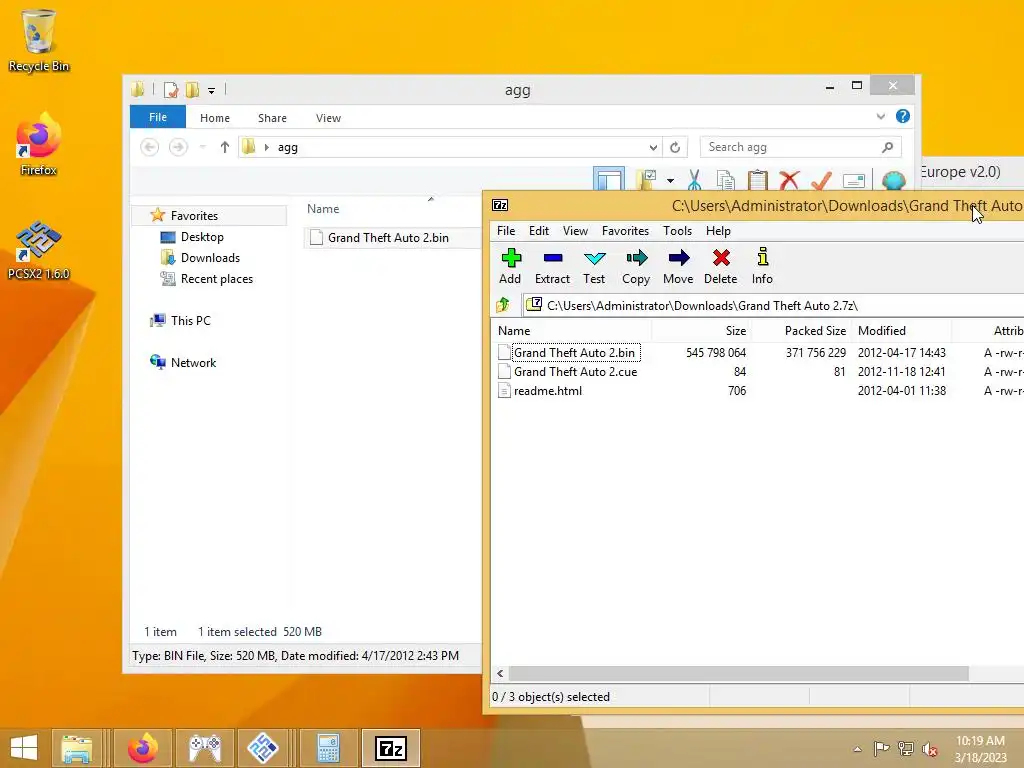The width and height of the screenshot is (1024, 768).
Task: Switch to the Share ribbon tab
Action: (x=272, y=118)
